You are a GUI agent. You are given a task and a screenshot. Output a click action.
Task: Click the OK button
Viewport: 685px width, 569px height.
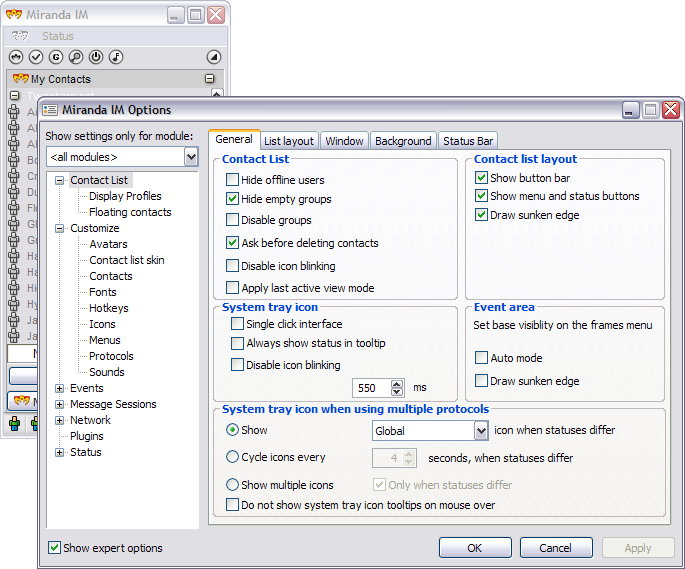click(x=475, y=548)
